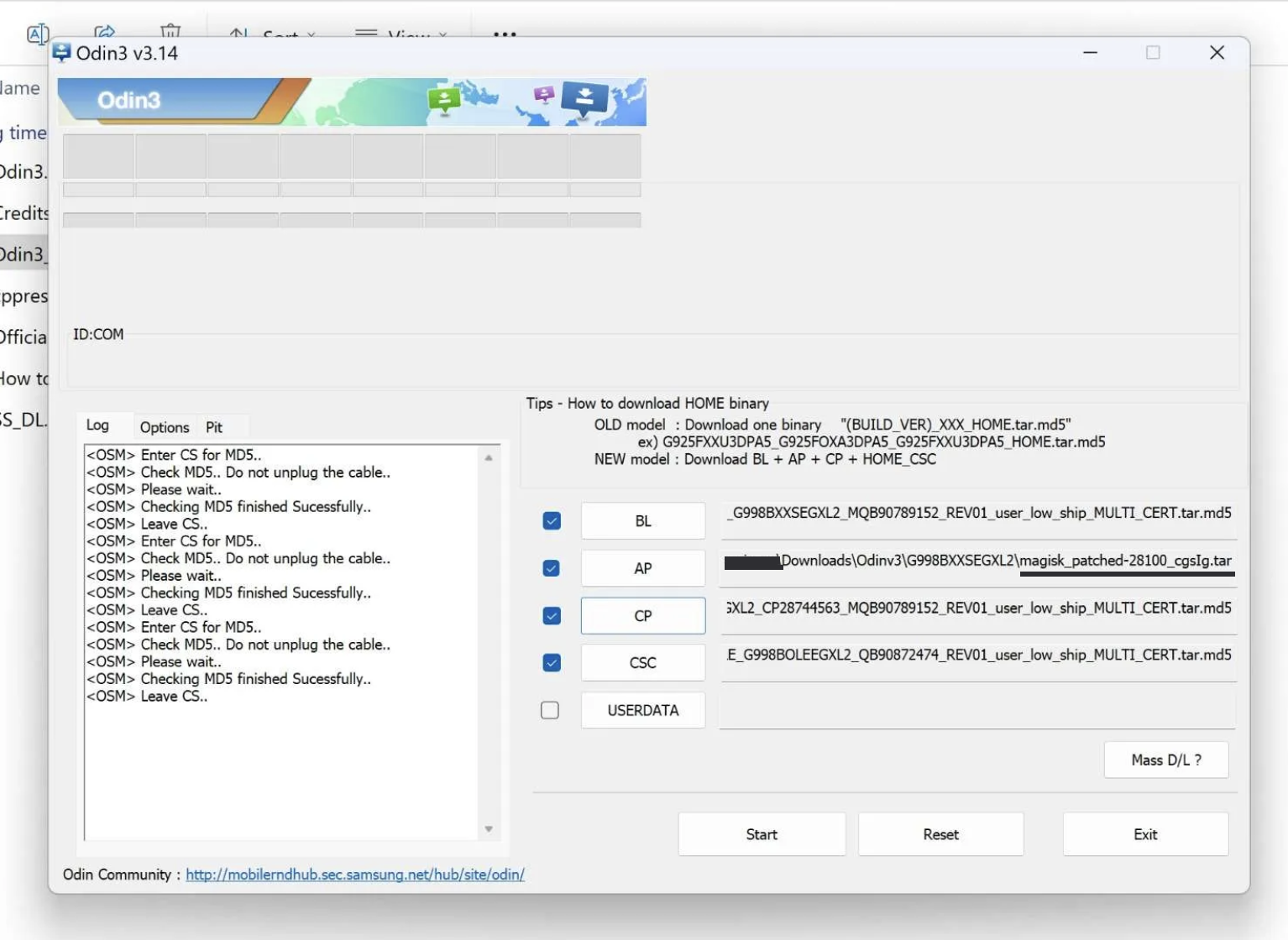Select the 'SS_DL' file in File Explorer
The height and width of the screenshot is (940, 1288).
point(24,420)
